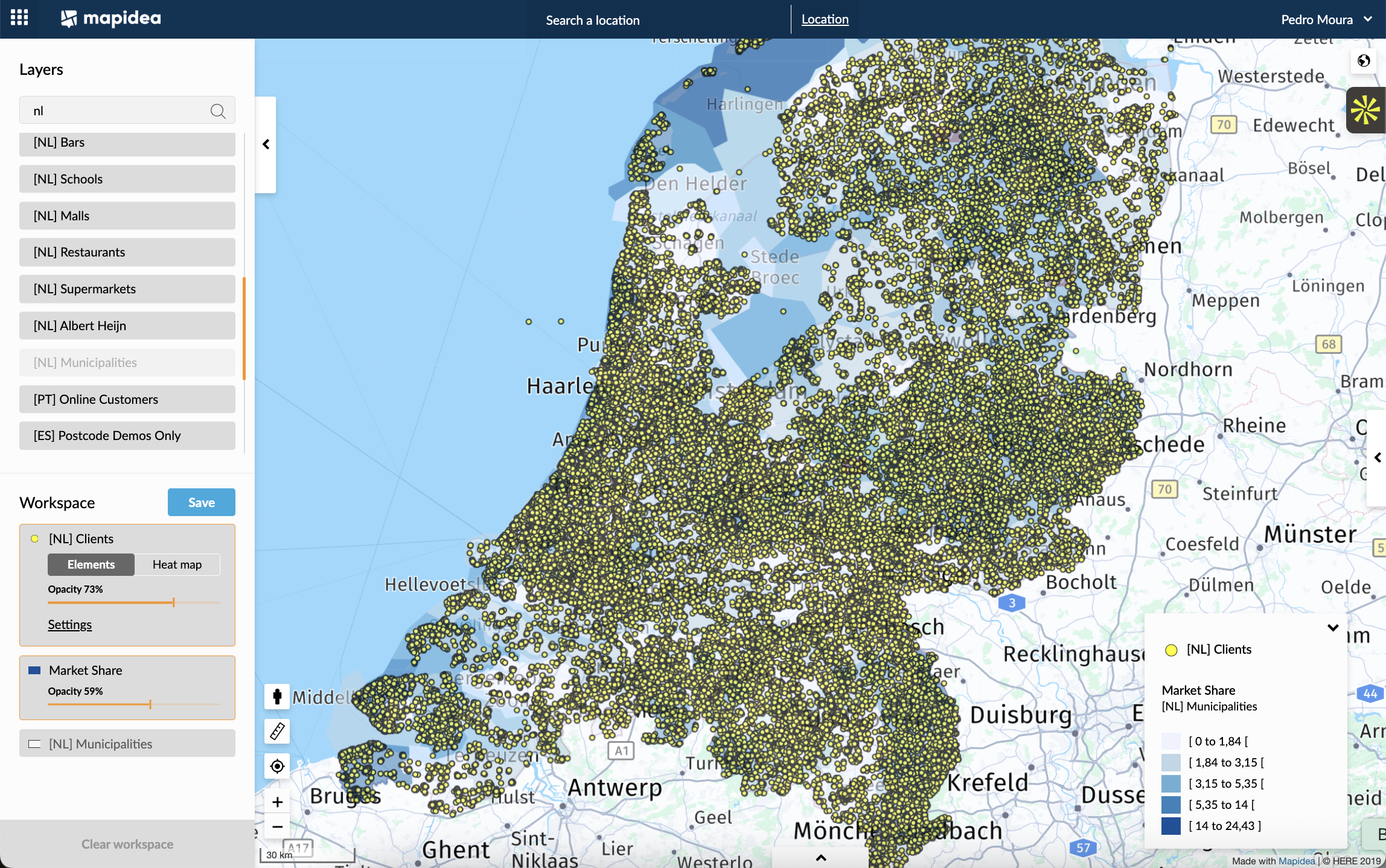Click the yellow starburst widget icon
1386x868 pixels.
coord(1365,110)
